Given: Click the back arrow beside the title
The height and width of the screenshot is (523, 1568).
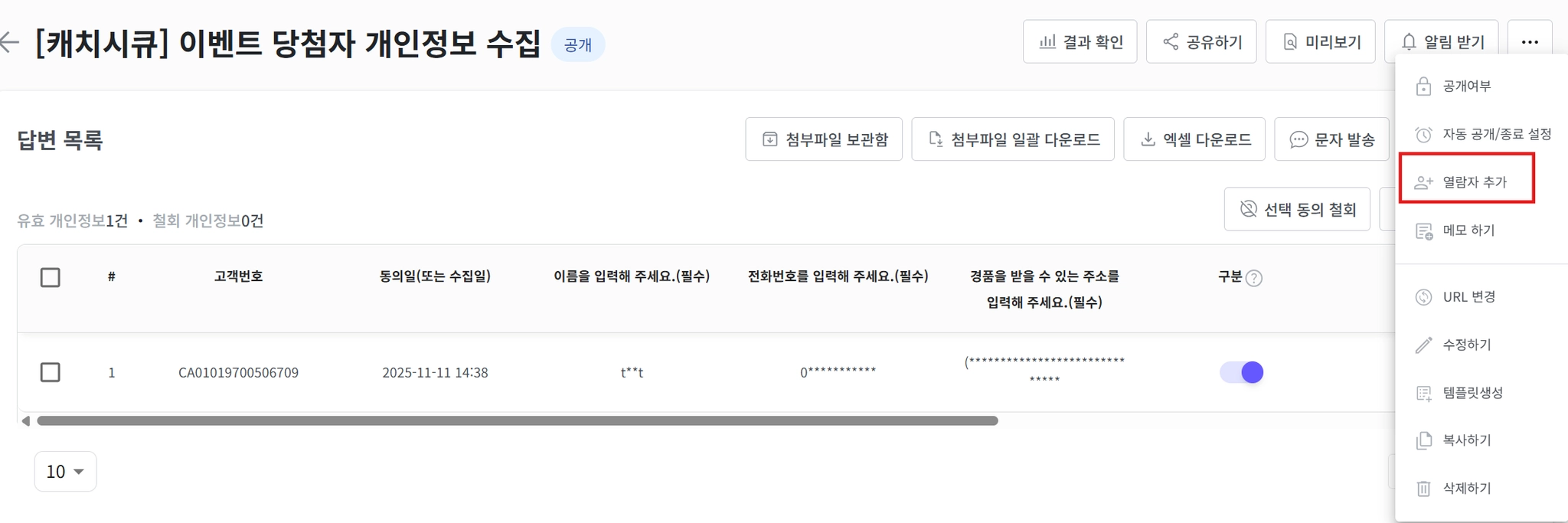Looking at the screenshot, I should click(x=9, y=42).
